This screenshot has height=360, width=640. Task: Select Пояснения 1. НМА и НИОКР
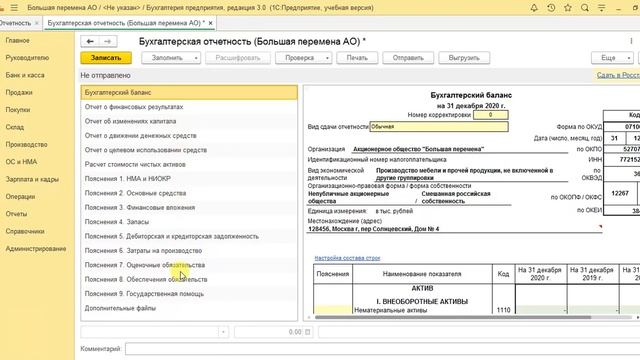[189, 179]
